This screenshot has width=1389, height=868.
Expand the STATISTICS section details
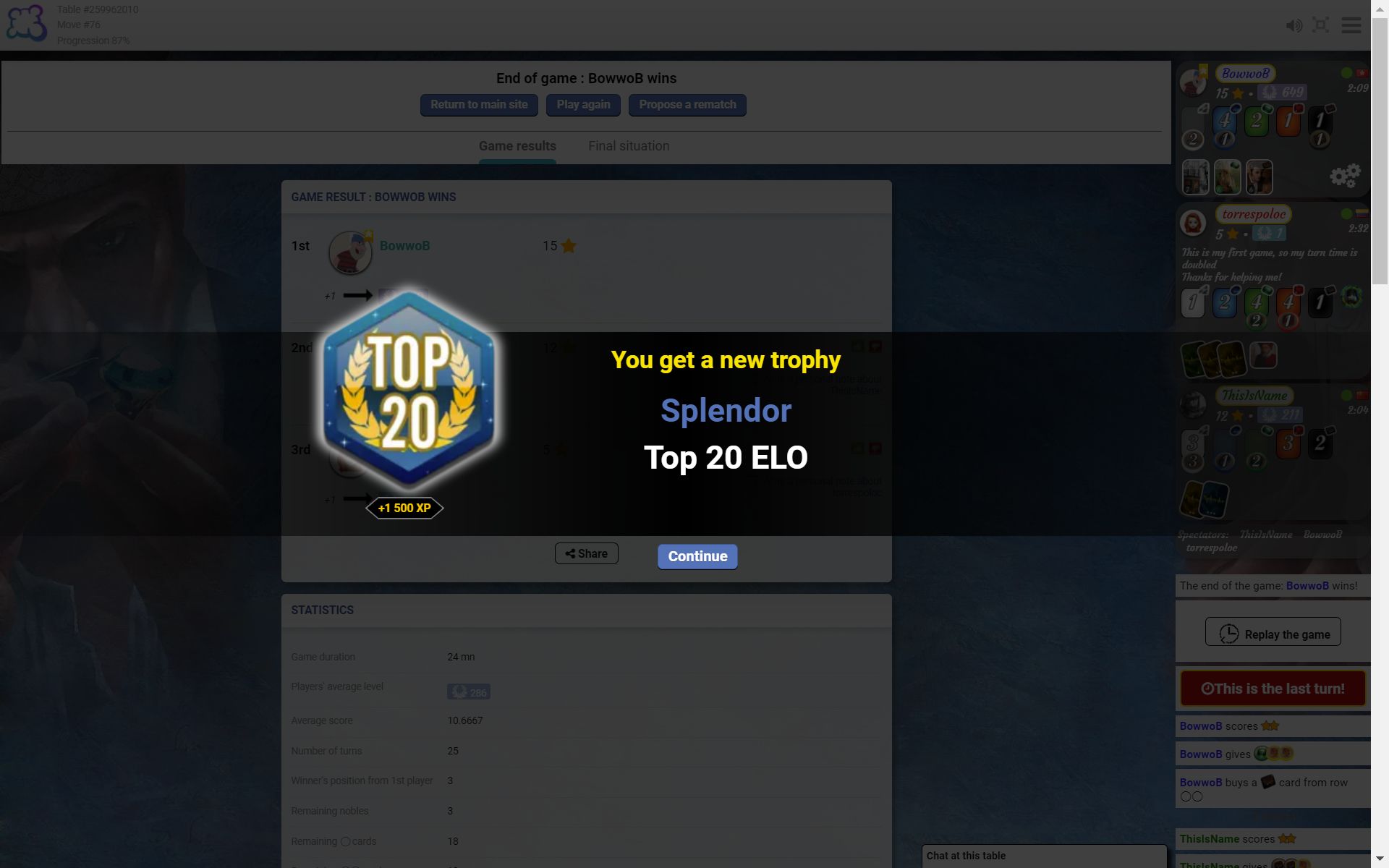322,609
